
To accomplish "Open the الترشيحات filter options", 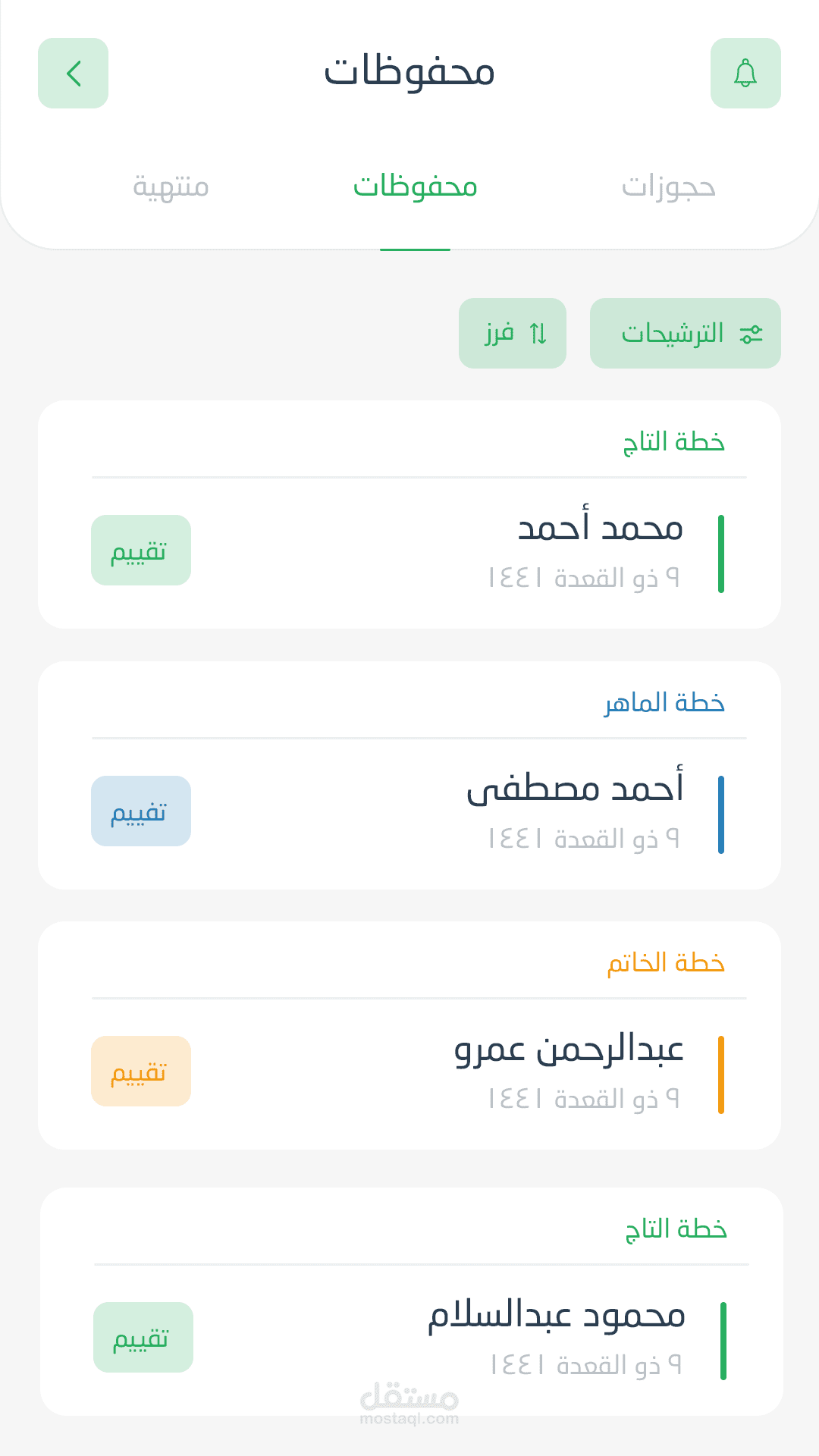I will point(673,334).
